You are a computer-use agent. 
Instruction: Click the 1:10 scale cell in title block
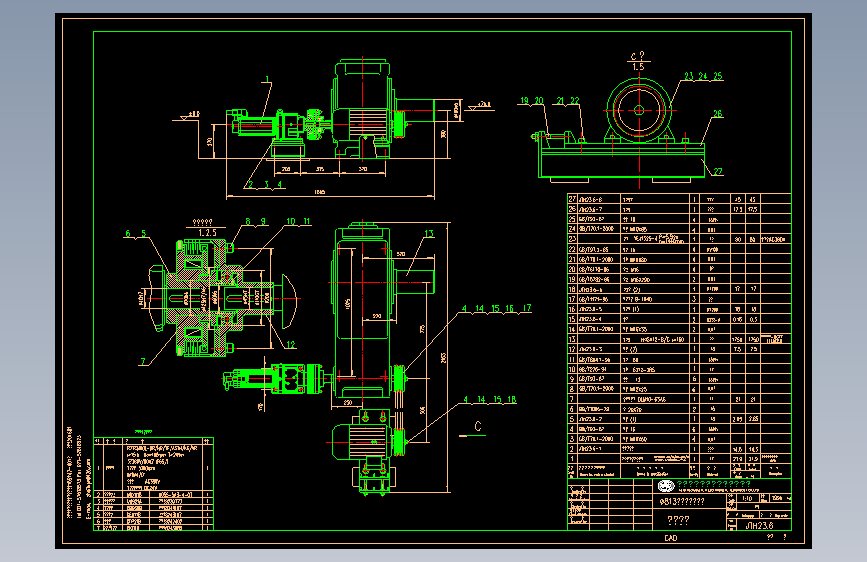coord(748,498)
